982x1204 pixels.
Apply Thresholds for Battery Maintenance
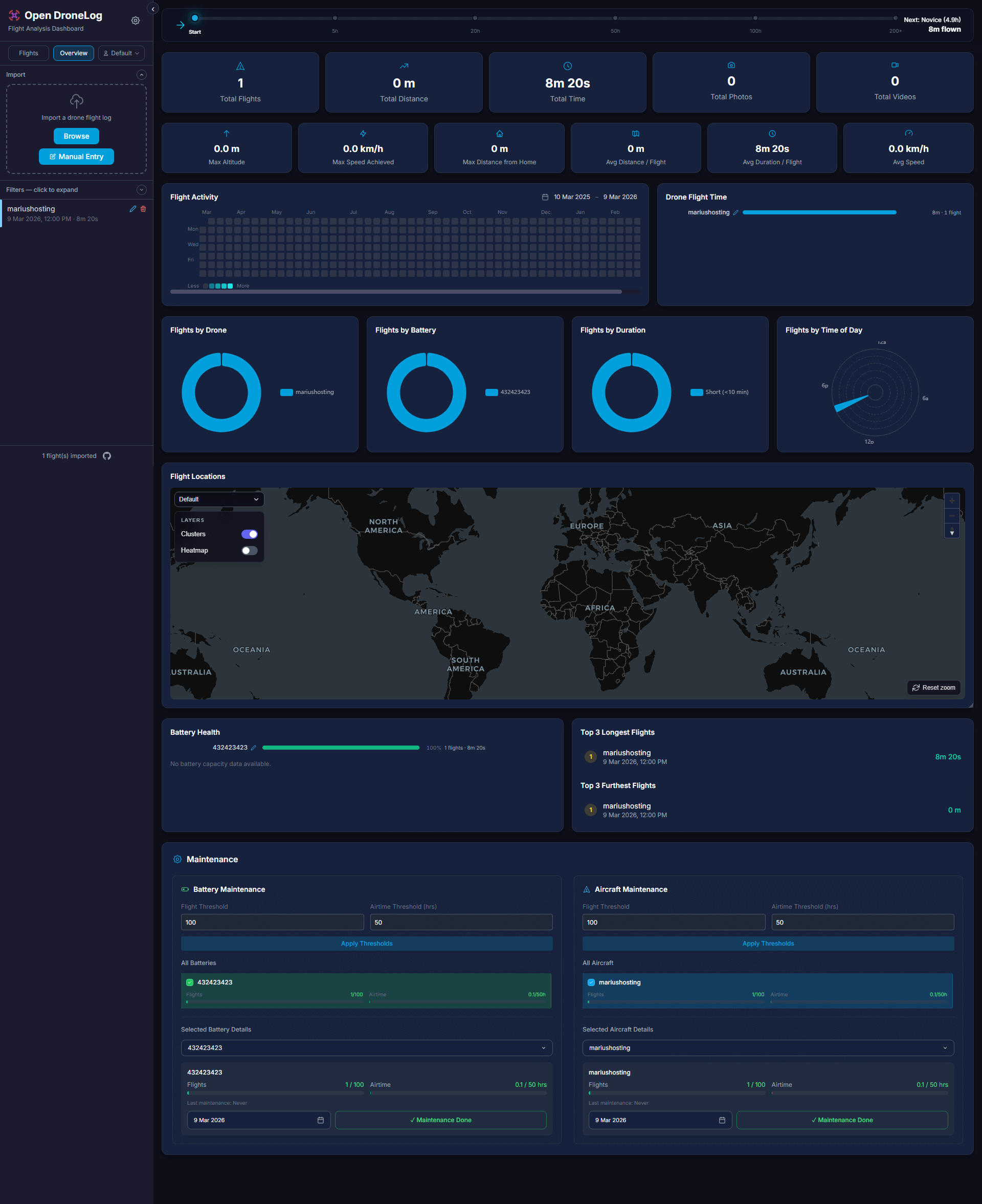click(366, 943)
